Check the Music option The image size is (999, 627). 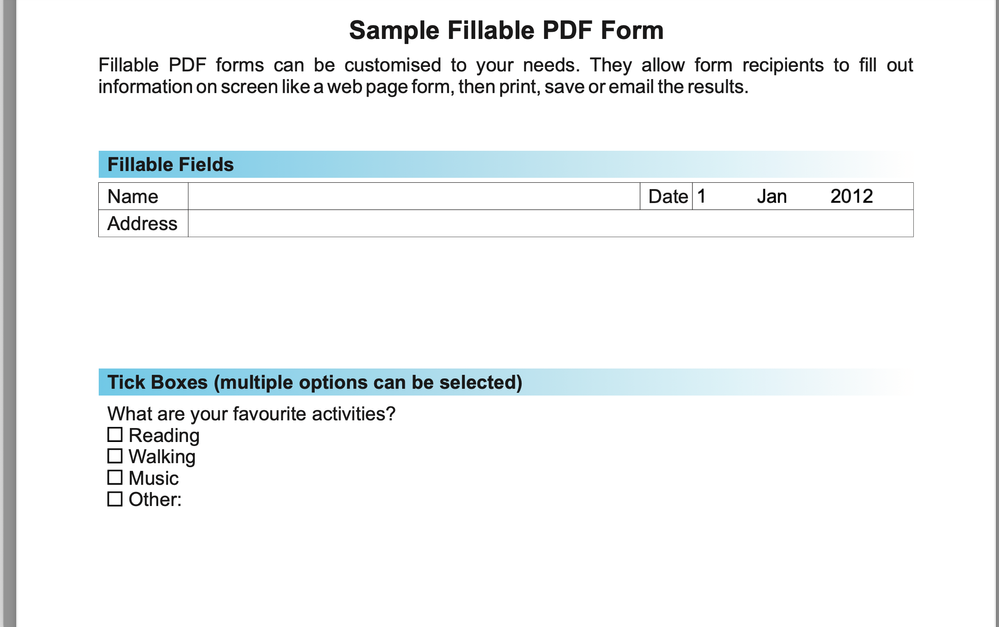[115, 477]
